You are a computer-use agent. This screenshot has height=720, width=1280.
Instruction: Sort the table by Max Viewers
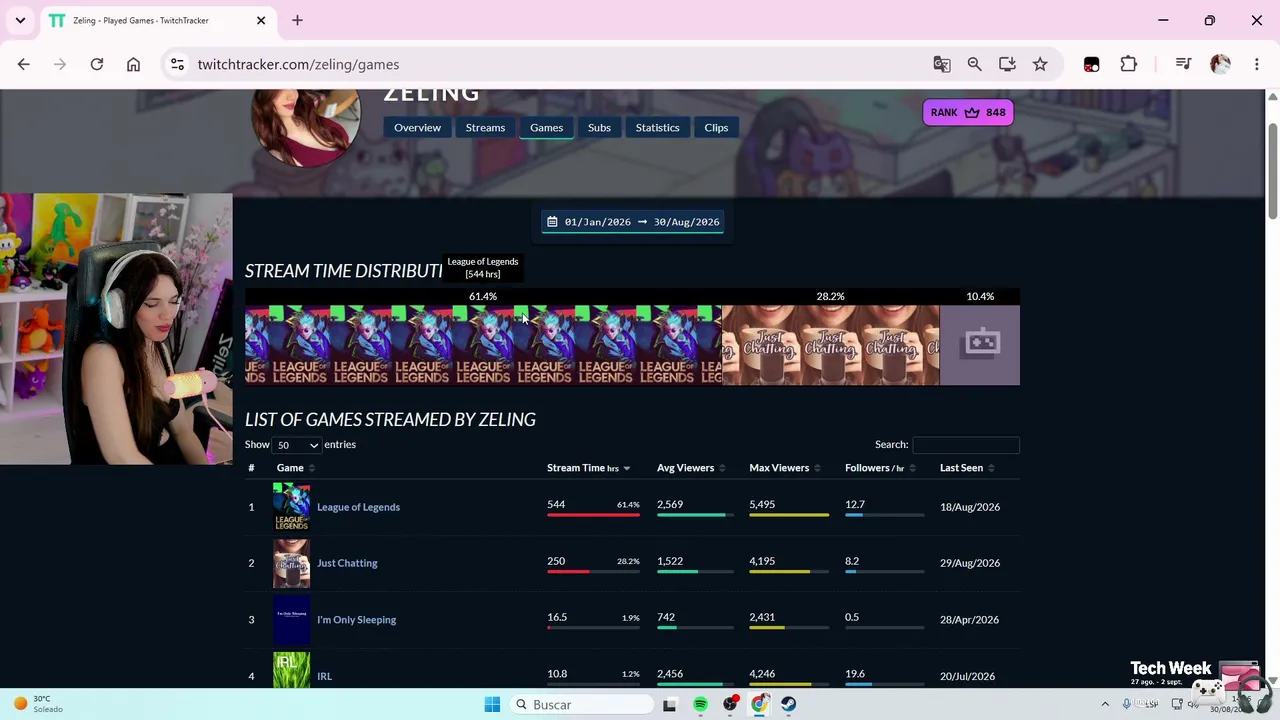point(785,468)
